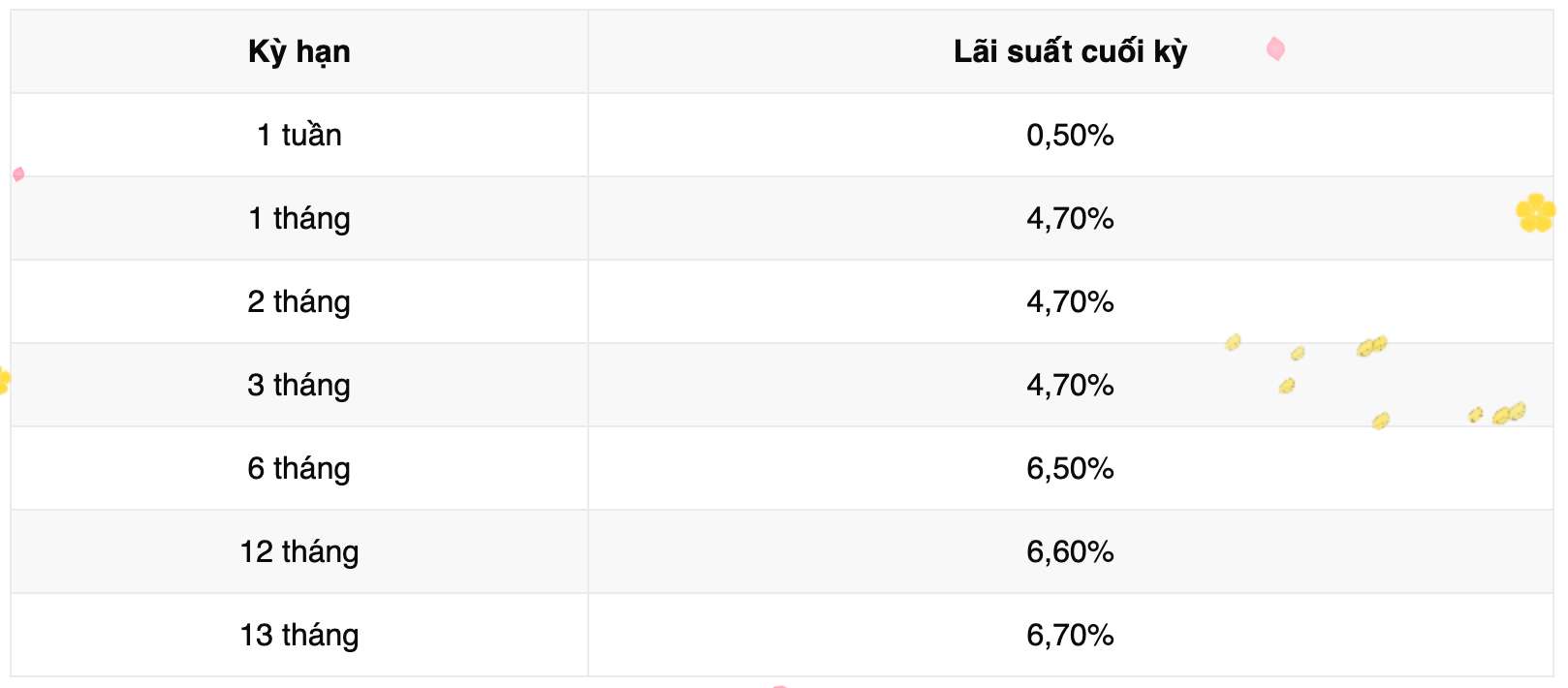Select the "1 tuần" term cell

(298, 135)
